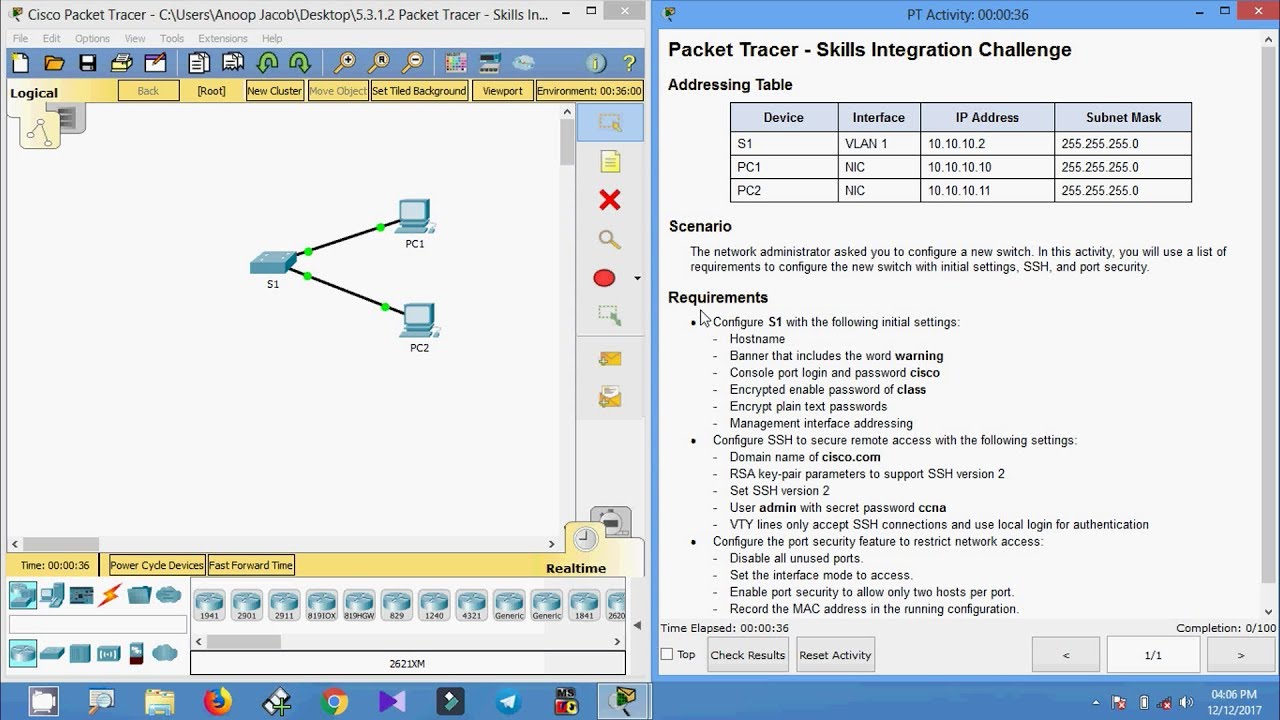The width and height of the screenshot is (1280, 720).
Task: Click the Check Results button
Action: [747, 655]
